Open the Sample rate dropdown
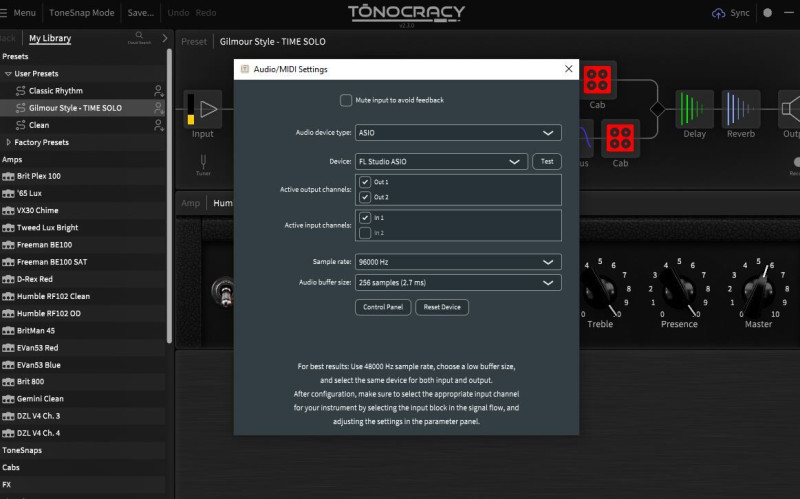The image size is (800, 499). coord(458,262)
